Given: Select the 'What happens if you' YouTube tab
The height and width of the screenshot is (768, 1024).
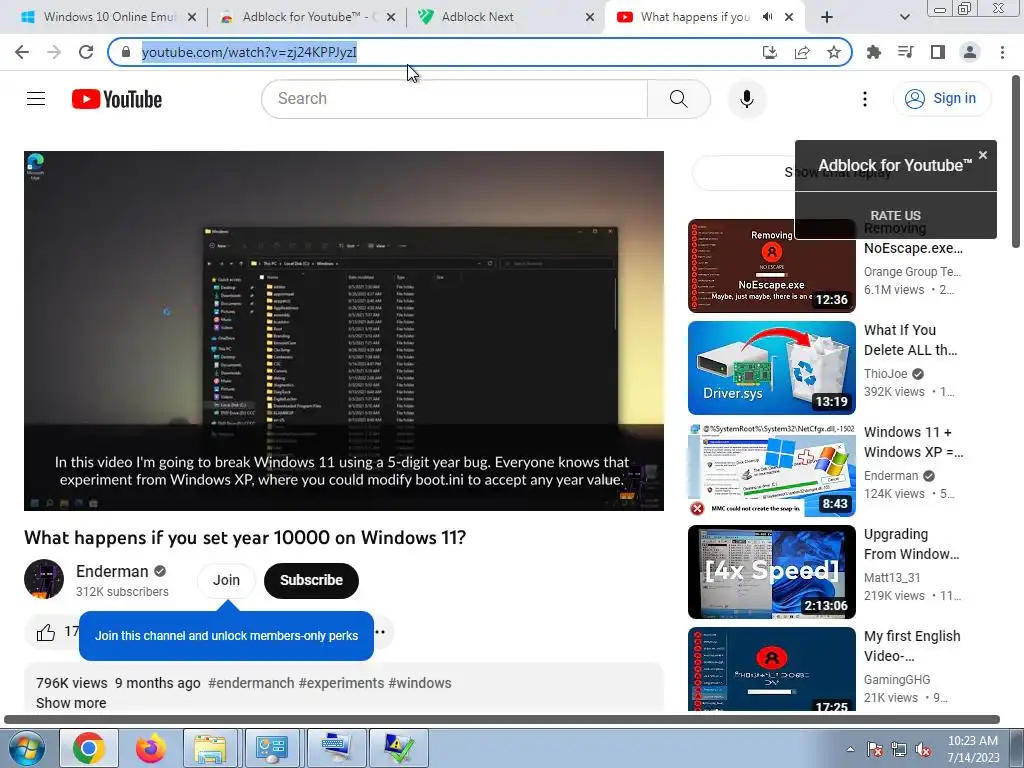Looking at the screenshot, I should pyautogui.click(x=695, y=17).
